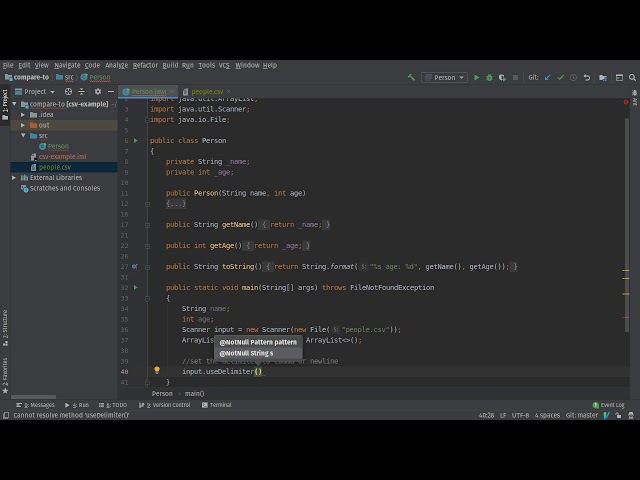
Task: Open the Run Anything window icon
Action: 619,78
